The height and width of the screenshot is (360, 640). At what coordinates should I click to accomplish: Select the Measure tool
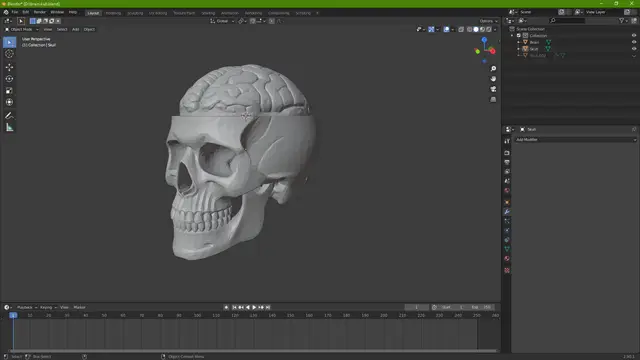9,127
